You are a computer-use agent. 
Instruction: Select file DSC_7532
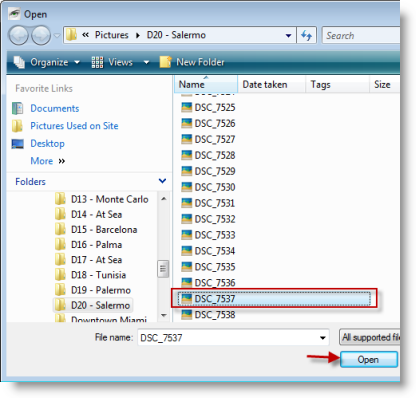pos(208,219)
